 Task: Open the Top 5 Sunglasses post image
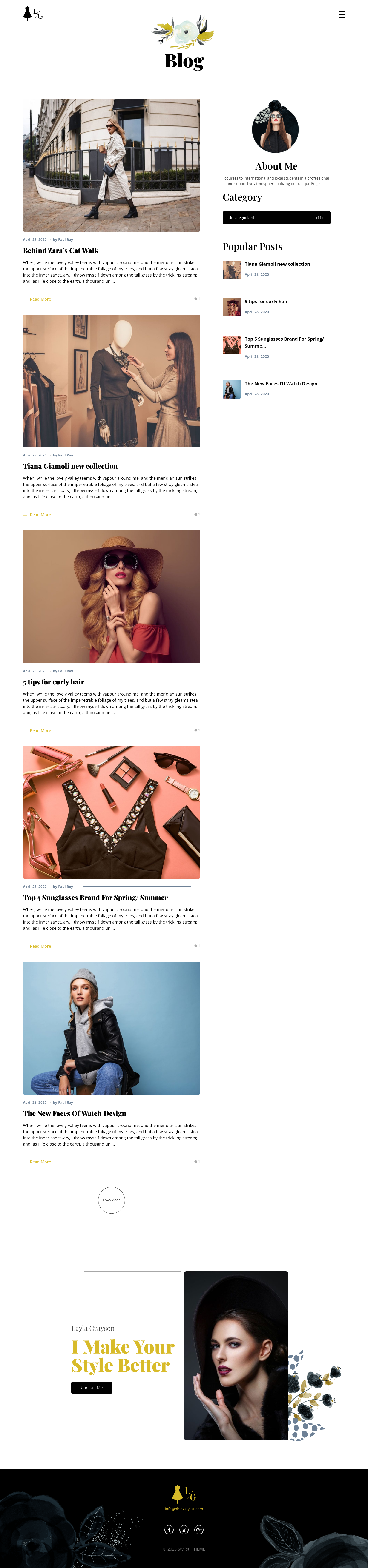tap(112, 812)
